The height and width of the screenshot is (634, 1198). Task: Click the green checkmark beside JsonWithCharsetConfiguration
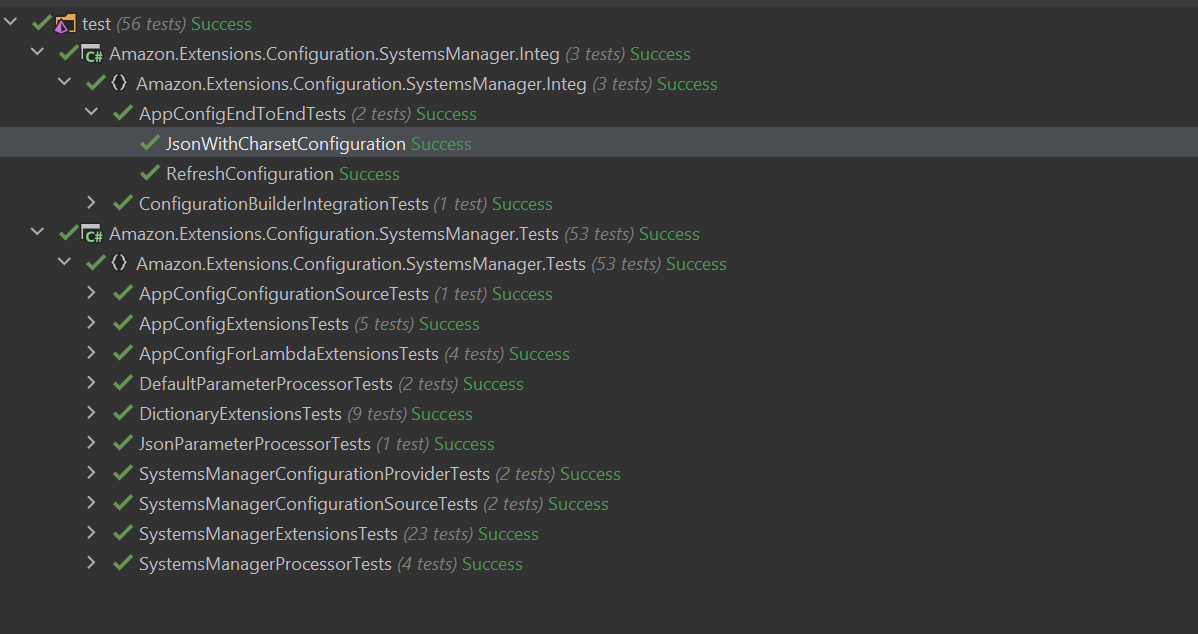150,144
